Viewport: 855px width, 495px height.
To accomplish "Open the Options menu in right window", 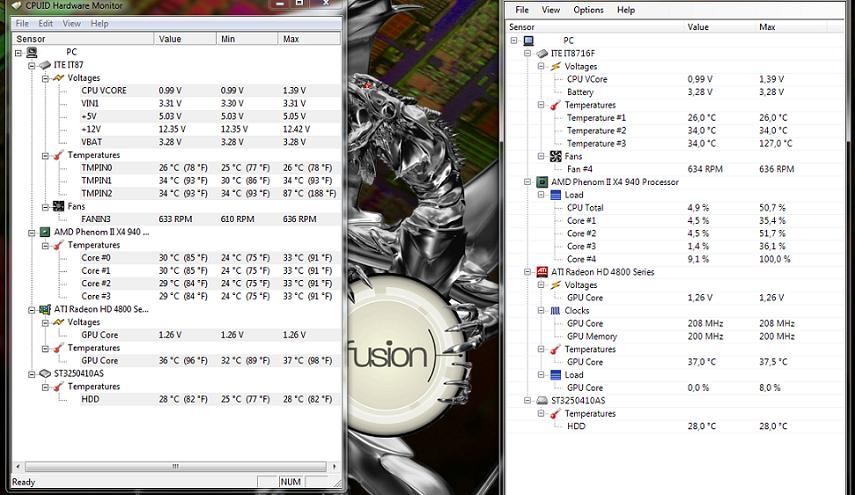I will (x=588, y=10).
